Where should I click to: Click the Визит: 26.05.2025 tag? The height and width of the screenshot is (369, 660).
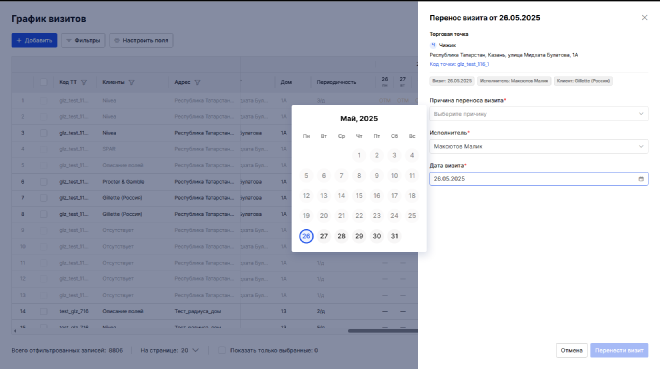[x=452, y=81]
